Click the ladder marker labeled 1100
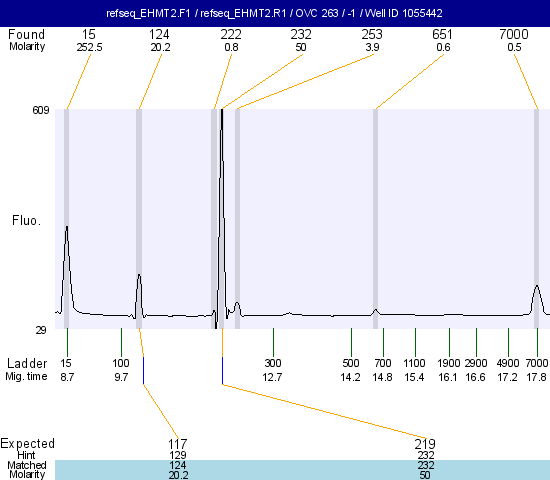550x480 pixels. [x=414, y=363]
